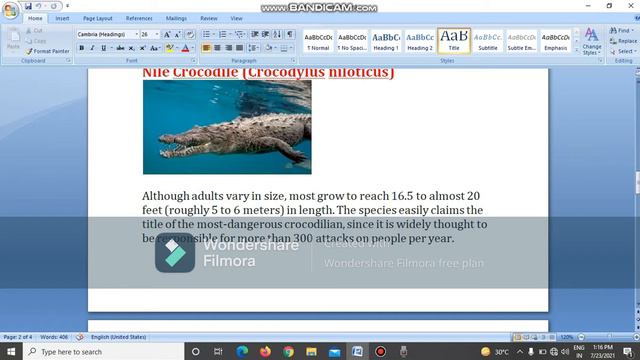Click the Bandicam record taskbar icon
The width and height of the screenshot is (640, 360).
(380, 351)
